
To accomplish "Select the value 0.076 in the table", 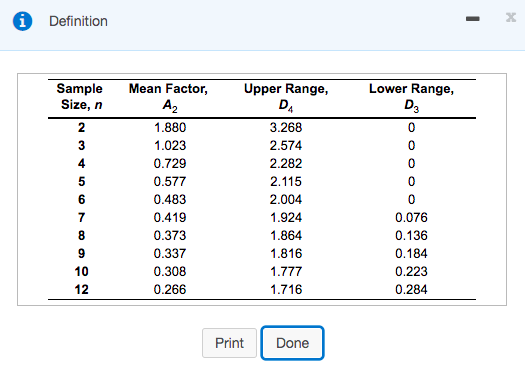I will click(411, 218).
